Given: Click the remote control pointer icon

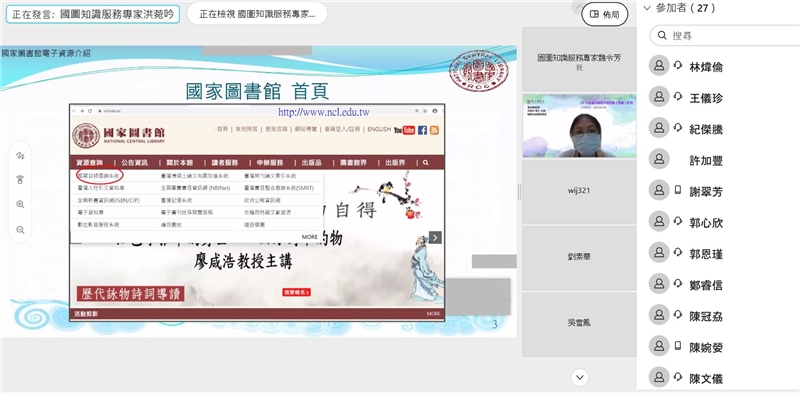Looking at the screenshot, I should tap(20, 179).
